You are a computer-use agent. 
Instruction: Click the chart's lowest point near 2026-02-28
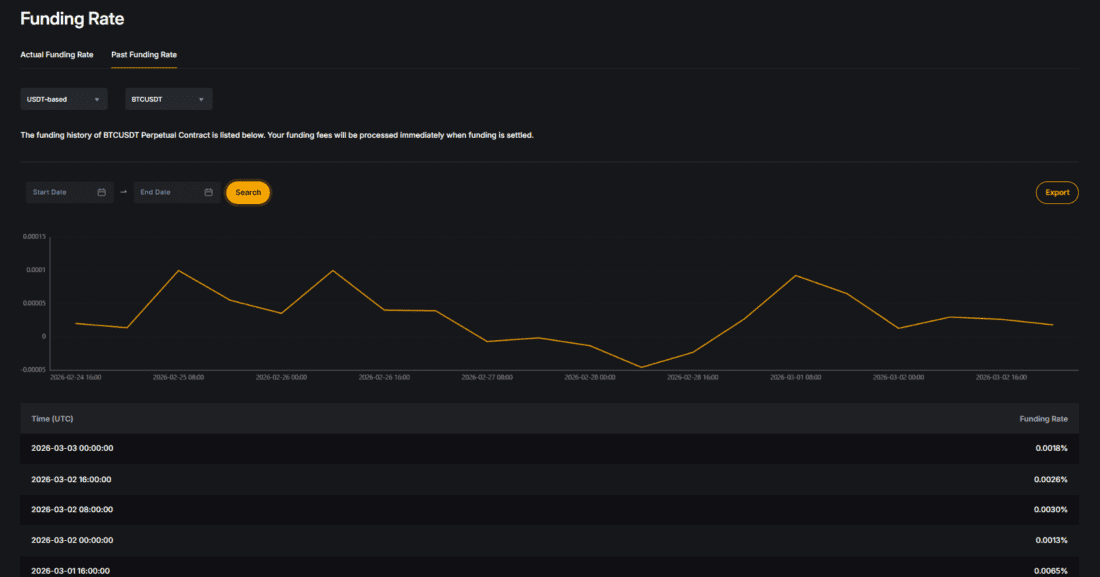[x=642, y=367]
